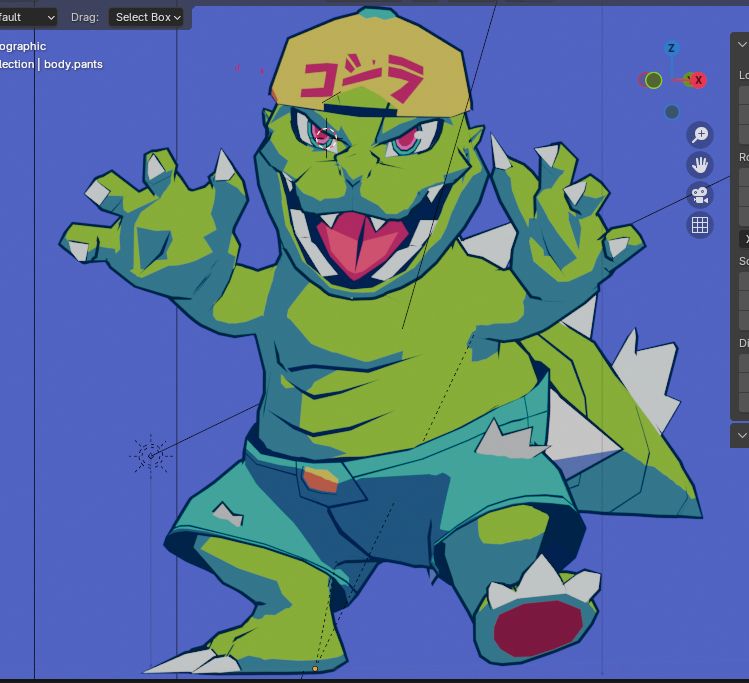Click the blue Z axis gizmo ball
The width and height of the screenshot is (749, 683).
point(672,48)
